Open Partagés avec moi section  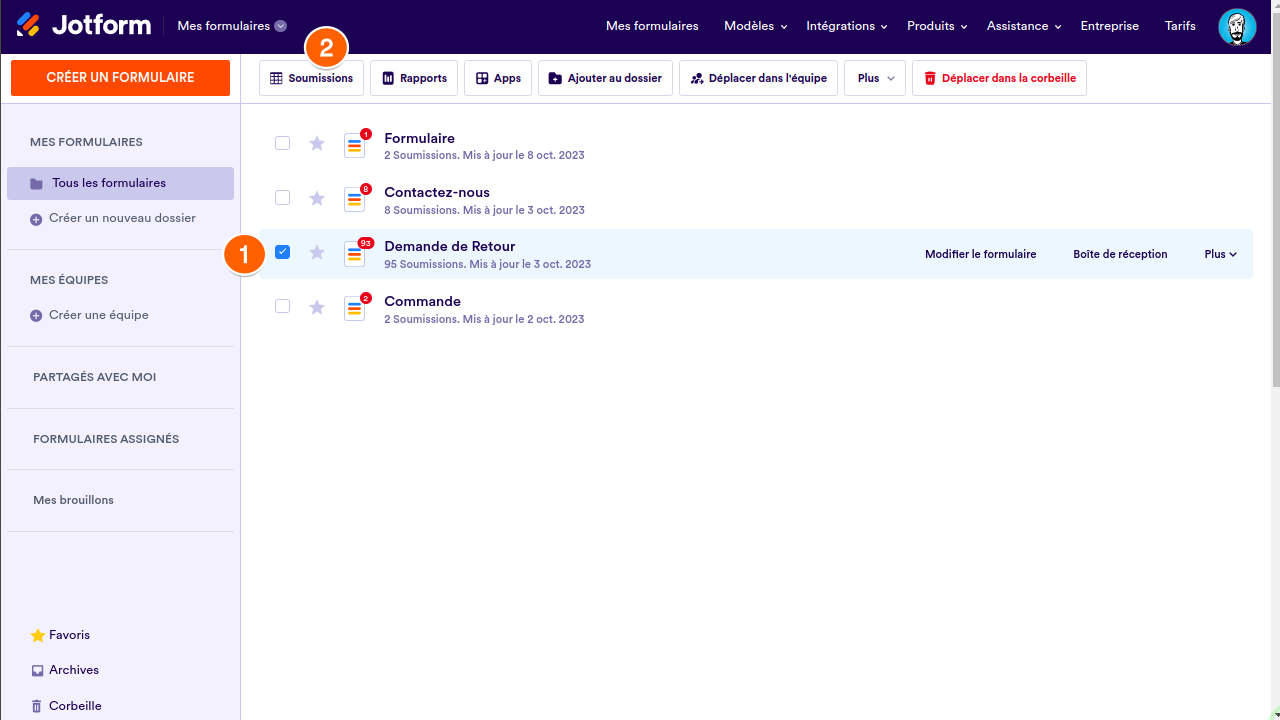(x=94, y=377)
